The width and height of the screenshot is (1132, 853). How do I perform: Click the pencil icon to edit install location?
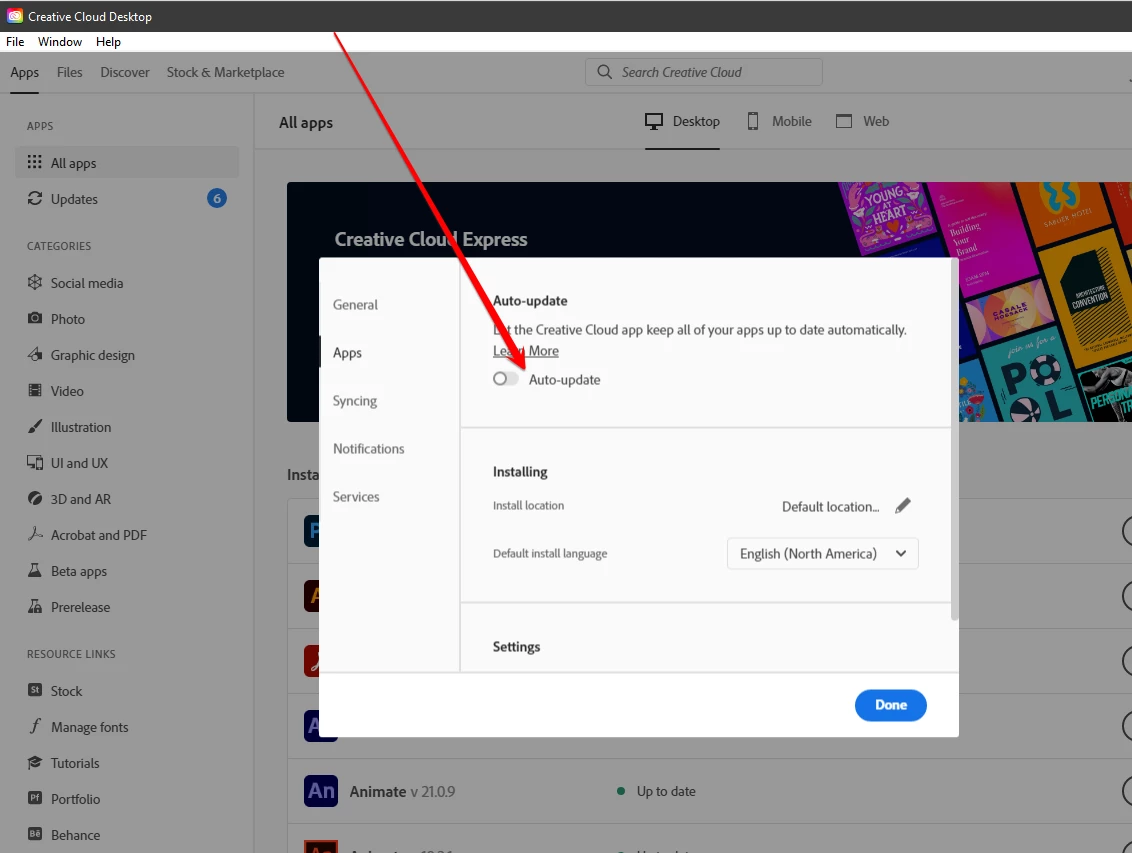click(902, 506)
